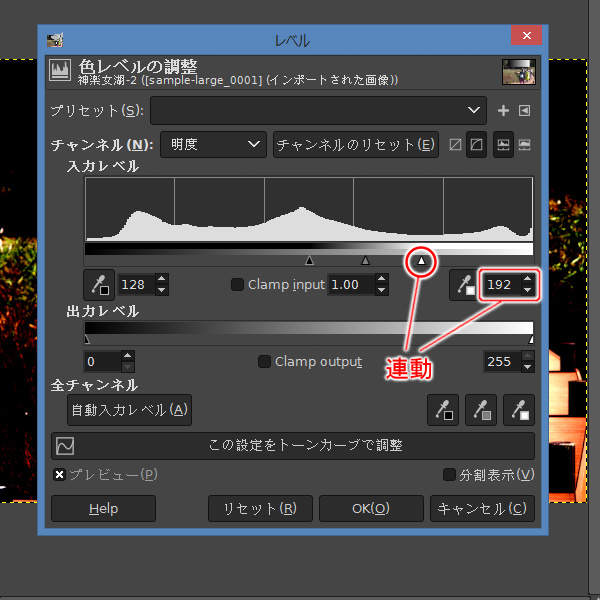The image size is (600, 600).
Task: Enable the Clamp input checkbox
Action: point(237,284)
